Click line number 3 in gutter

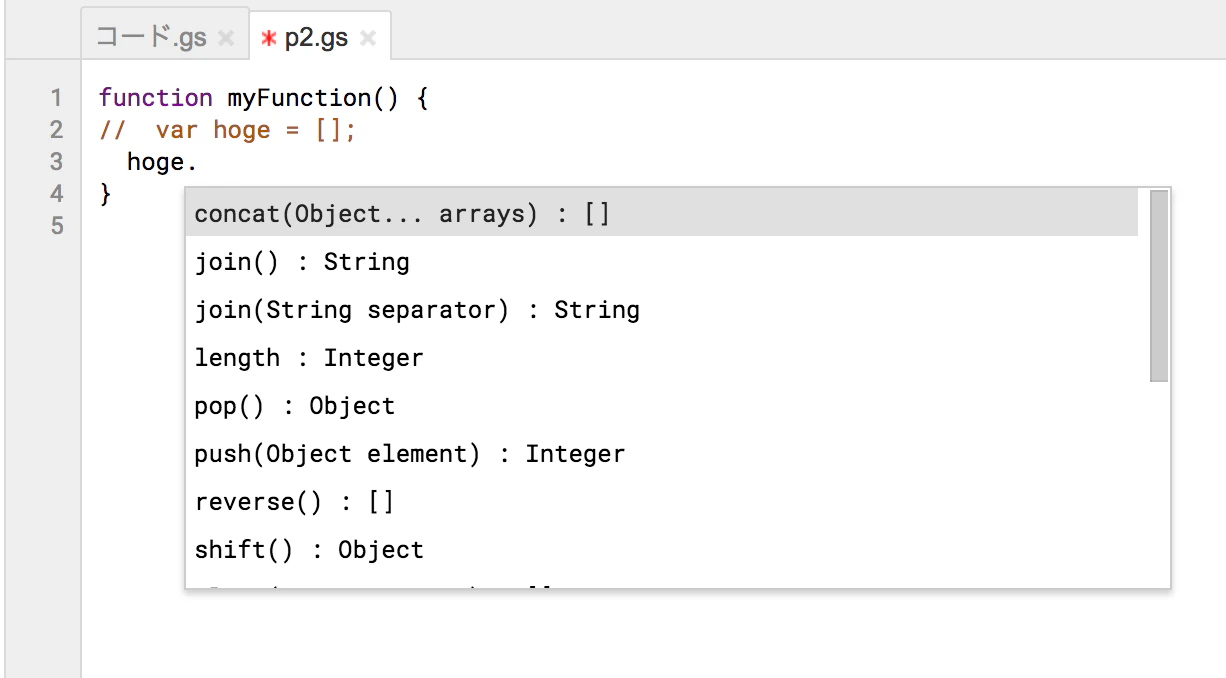(x=56, y=162)
